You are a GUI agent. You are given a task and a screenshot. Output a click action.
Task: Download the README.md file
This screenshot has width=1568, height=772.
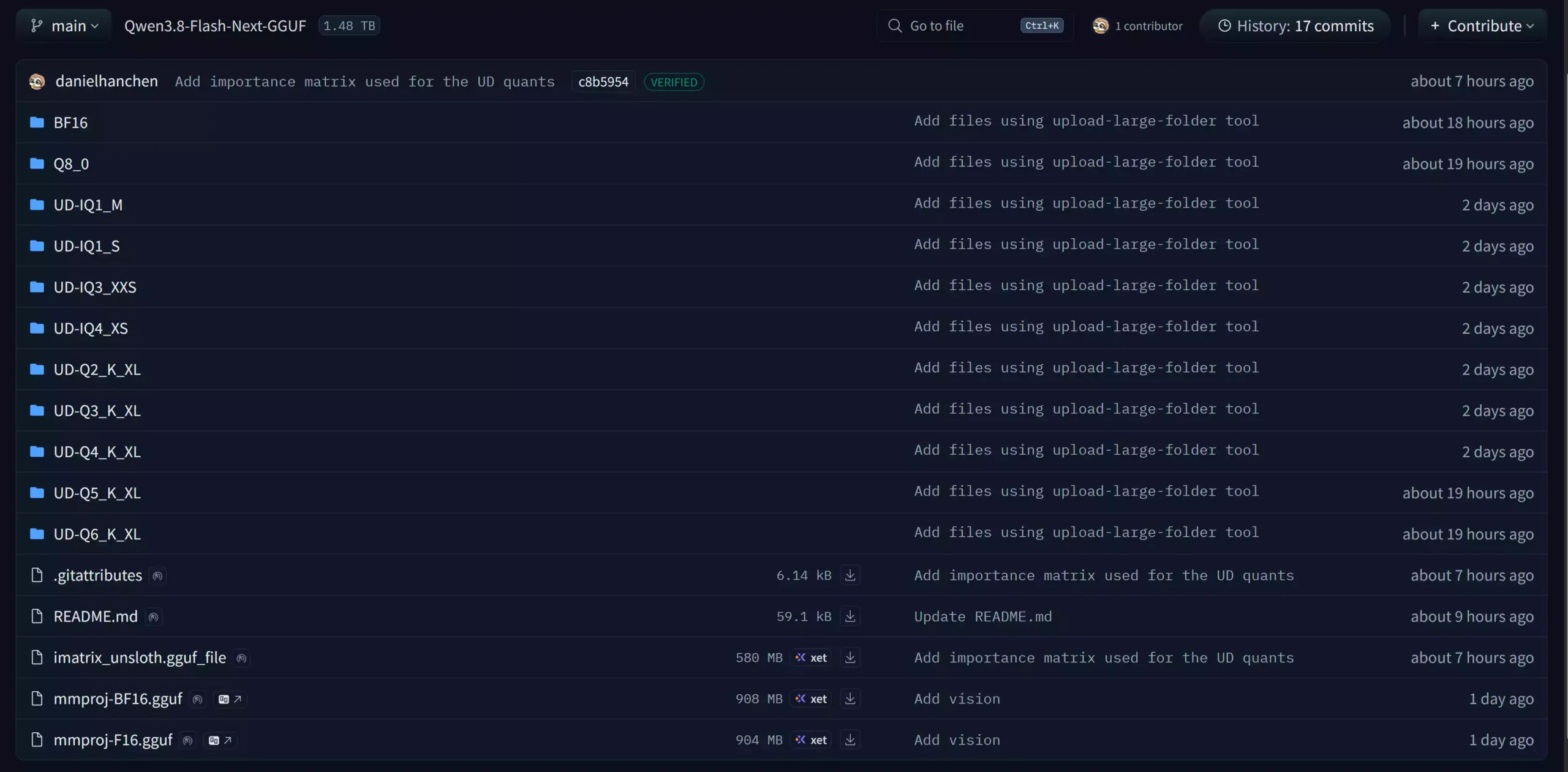click(x=850, y=616)
